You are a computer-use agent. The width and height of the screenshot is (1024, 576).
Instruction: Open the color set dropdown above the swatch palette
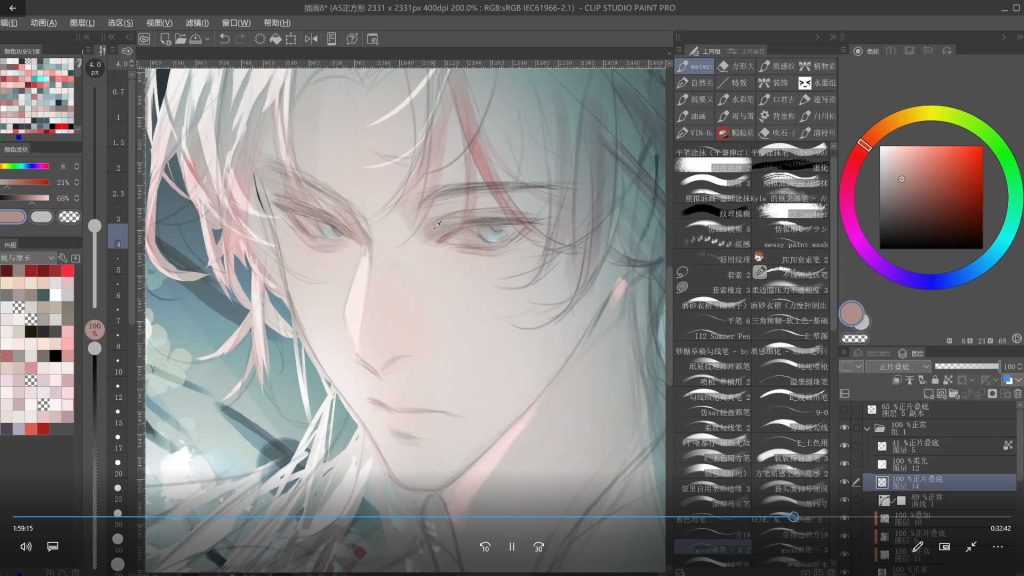click(x=29, y=258)
